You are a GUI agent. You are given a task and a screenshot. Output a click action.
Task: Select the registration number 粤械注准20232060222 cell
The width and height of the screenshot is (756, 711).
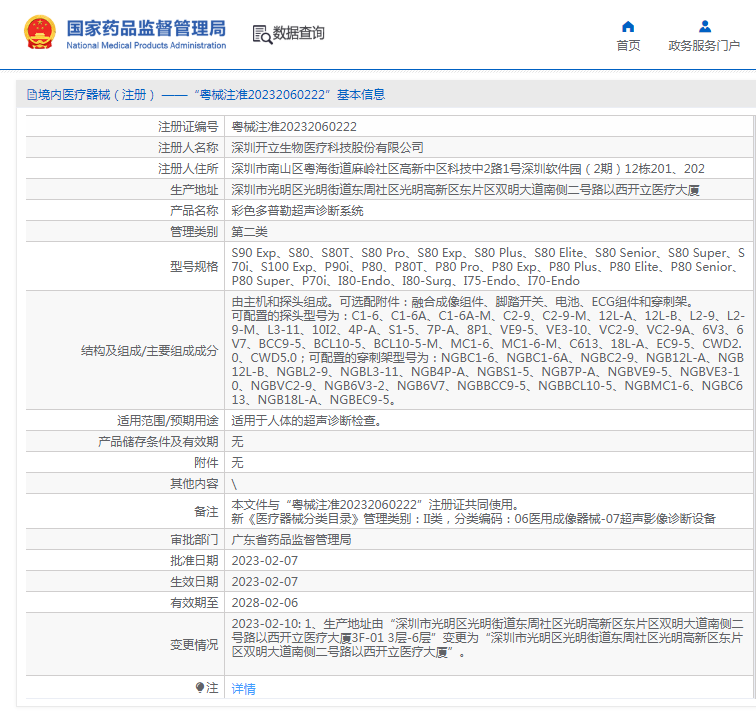[x=294, y=126]
